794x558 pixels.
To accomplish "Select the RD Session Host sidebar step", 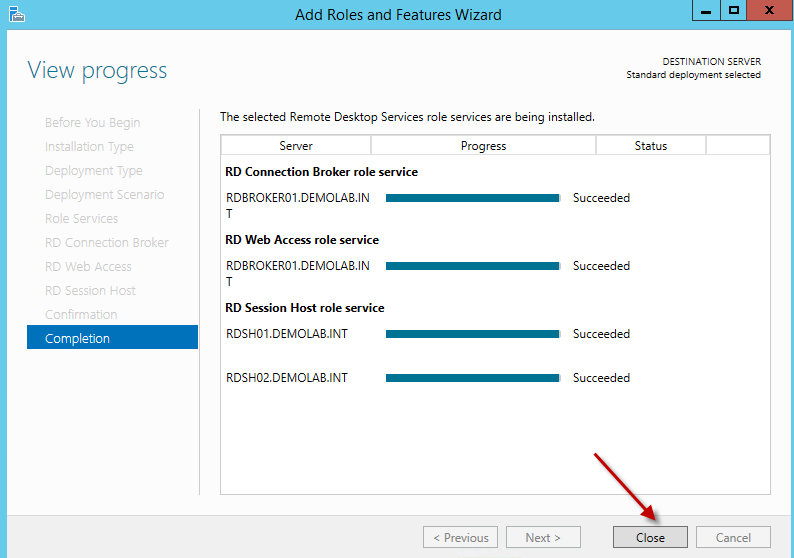I will click(x=90, y=290).
